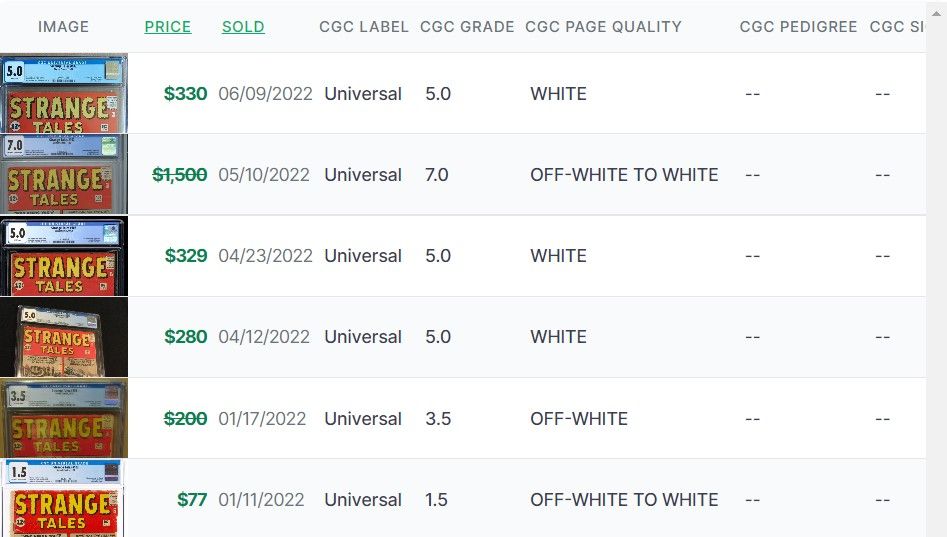947x537 pixels.
Task: Sort the table by PRICE column
Action: 167,27
